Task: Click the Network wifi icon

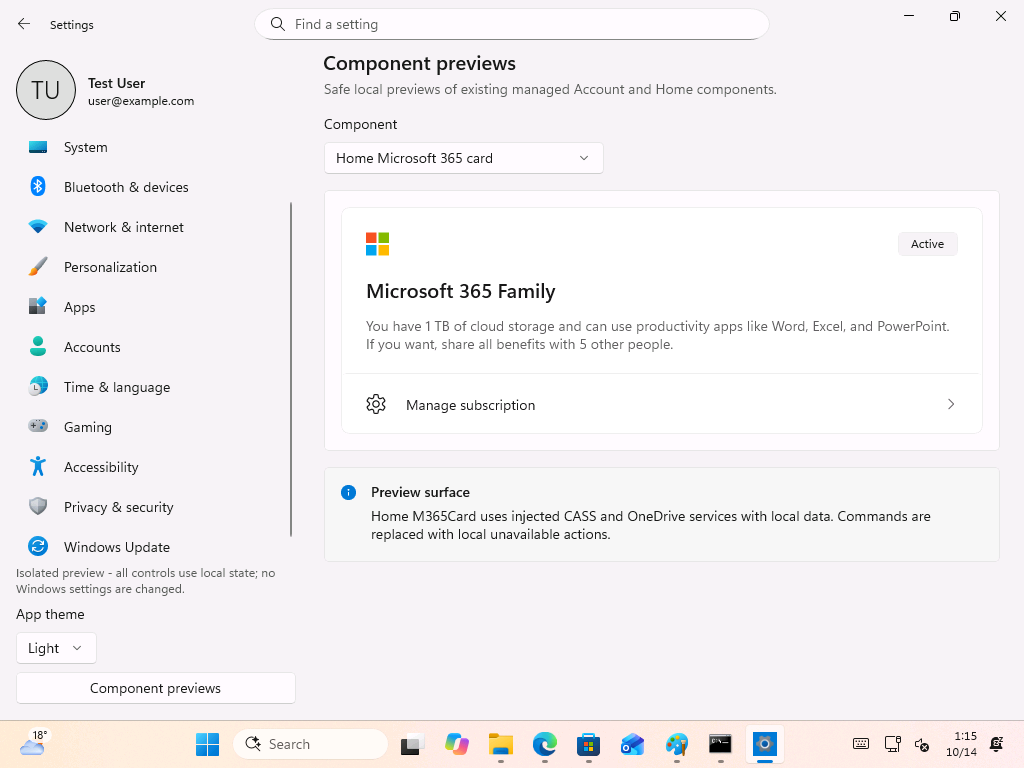Action: (x=38, y=227)
